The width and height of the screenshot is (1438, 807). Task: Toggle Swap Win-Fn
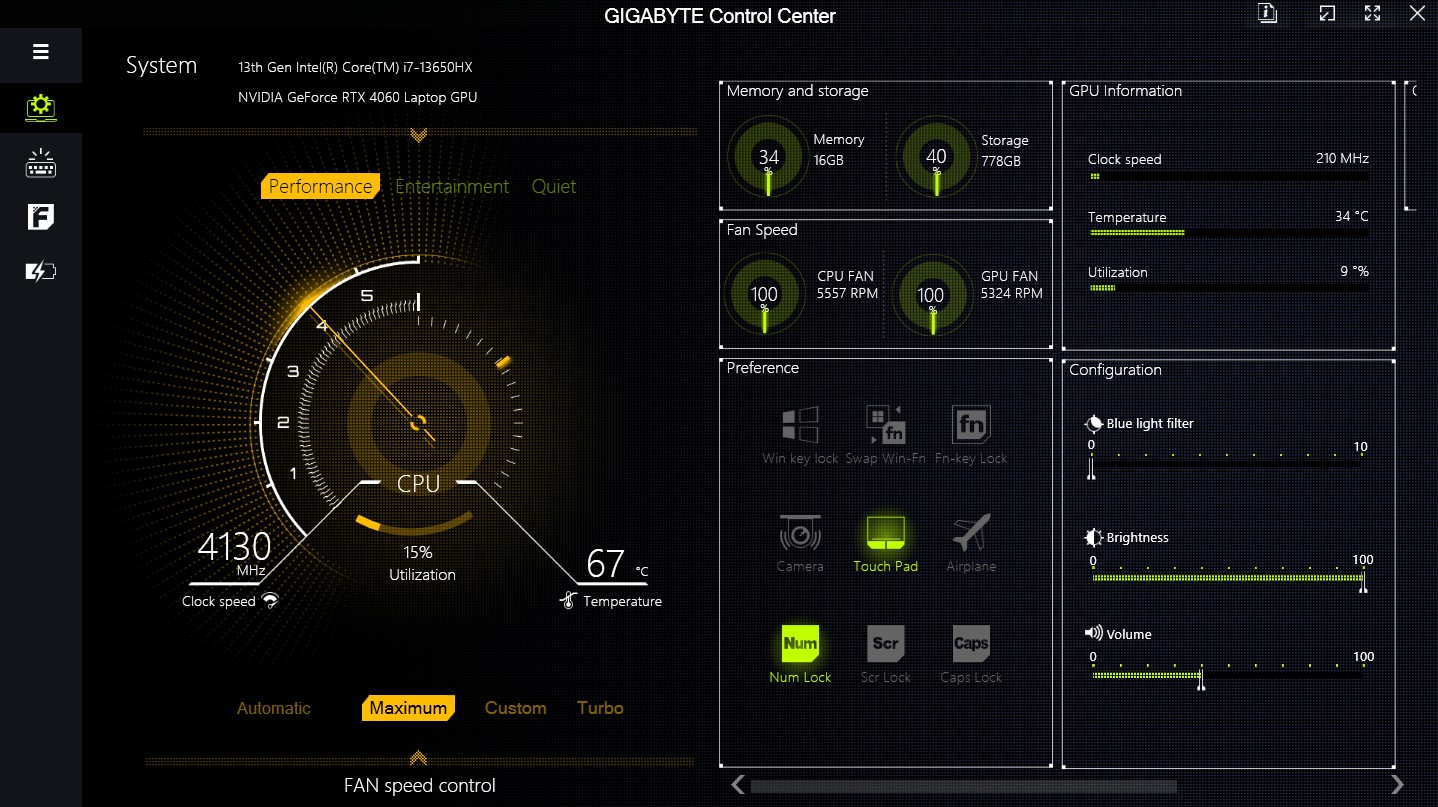coord(885,434)
